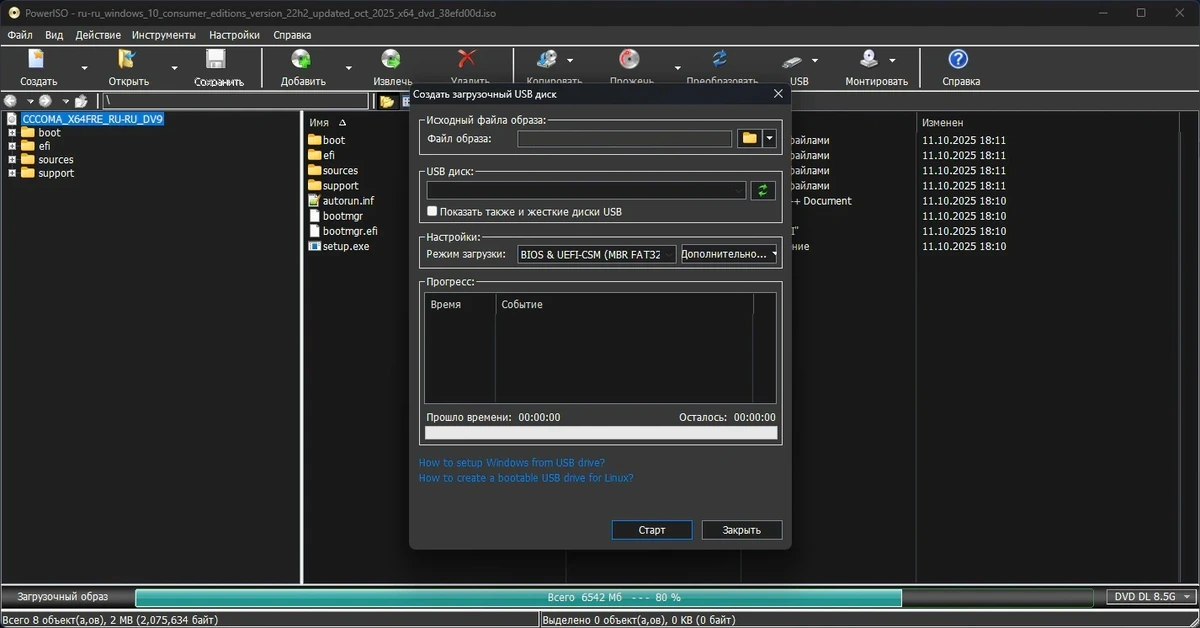
Task: Expand sources node in tree
Action: click(12, 159)
